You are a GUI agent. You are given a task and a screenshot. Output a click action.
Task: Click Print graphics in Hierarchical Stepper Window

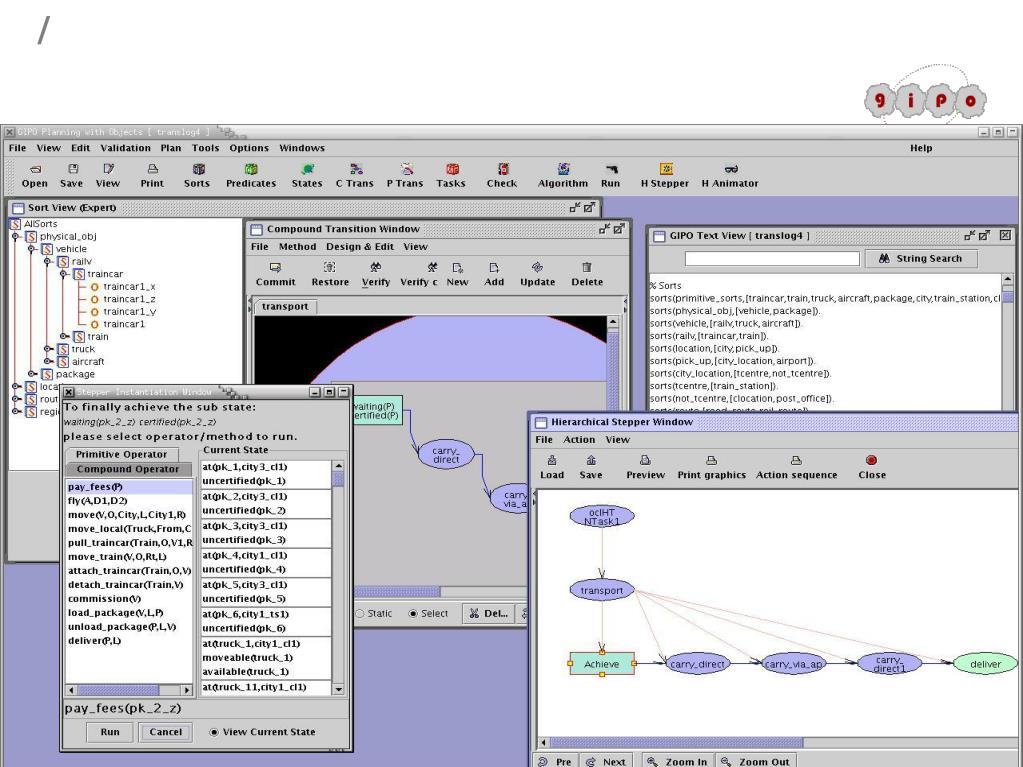(711, 467)
